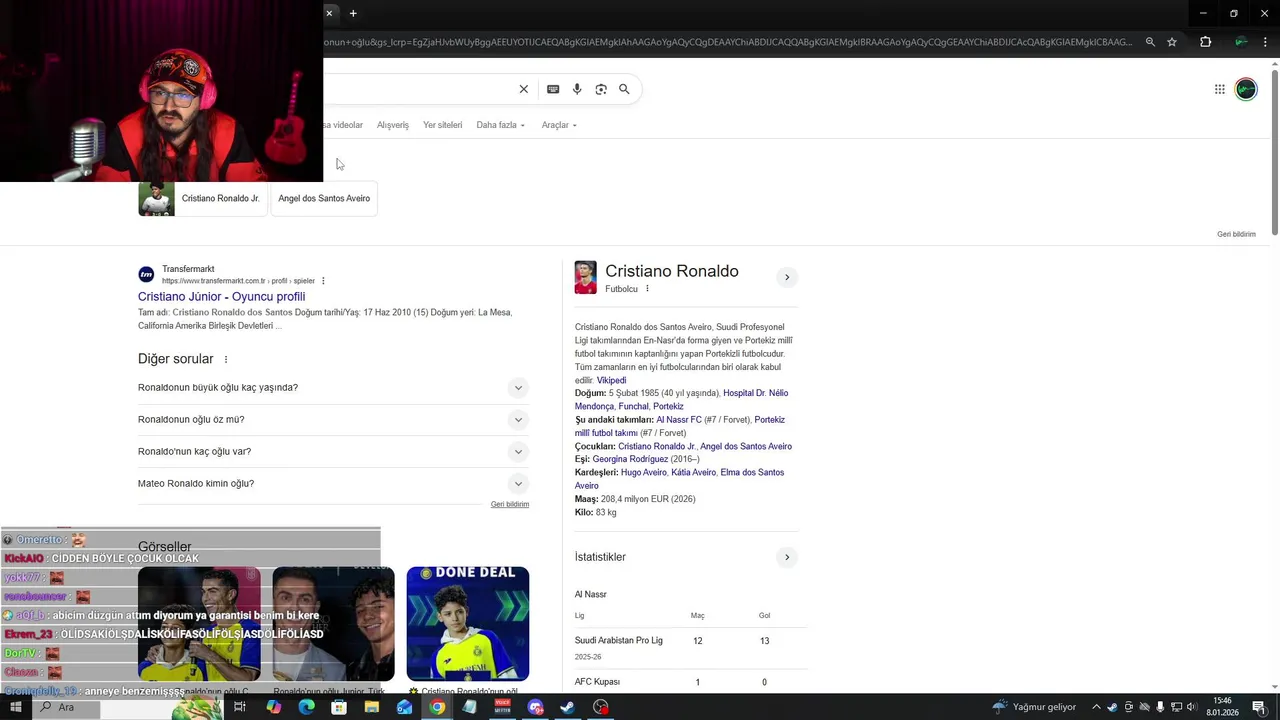This screenshot has width=1280, height=720.
Task: Open the Araçlar dropdown
Action: coord(559,125)
